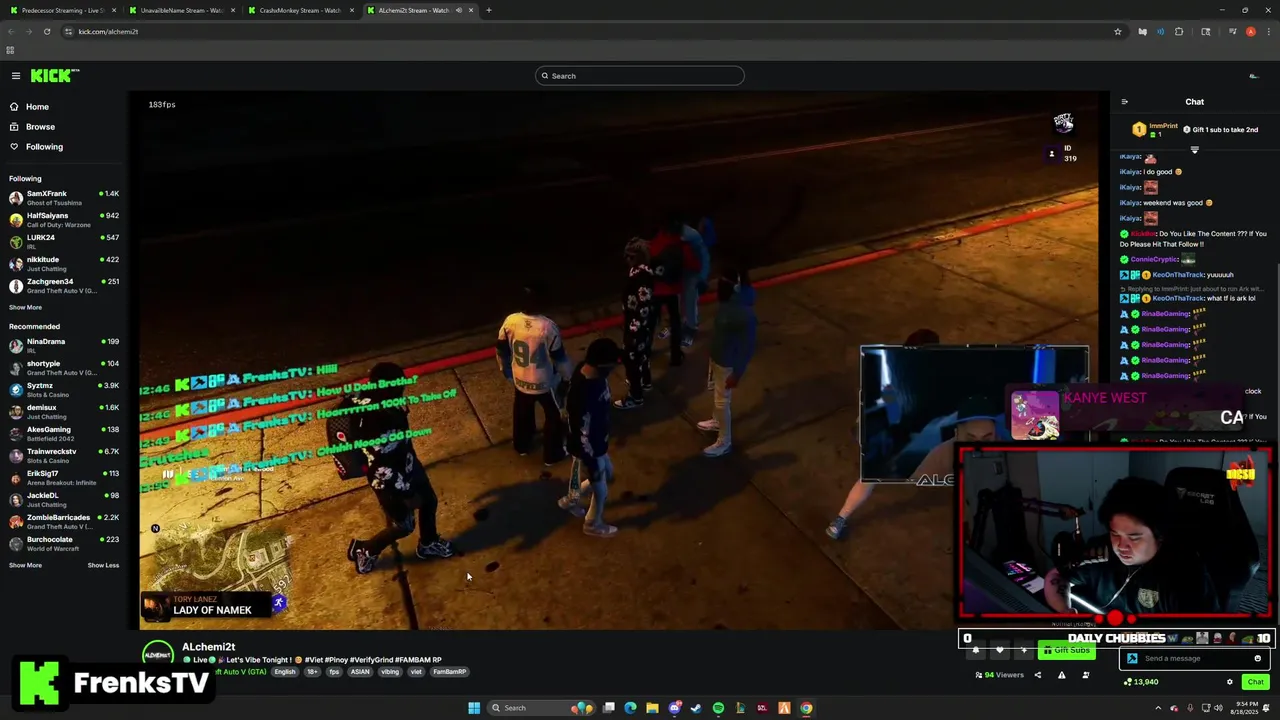This screenshot has width=1280, height=720.
Task: Open ALchemi2t channel name link
Action: (x=209, y=647)
